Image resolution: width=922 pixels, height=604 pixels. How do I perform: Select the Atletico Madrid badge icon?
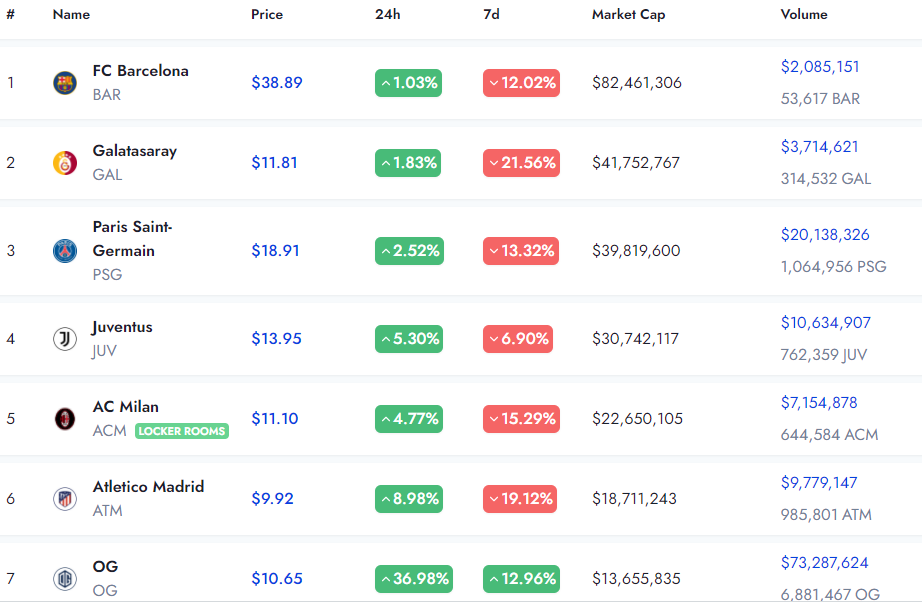65,499
